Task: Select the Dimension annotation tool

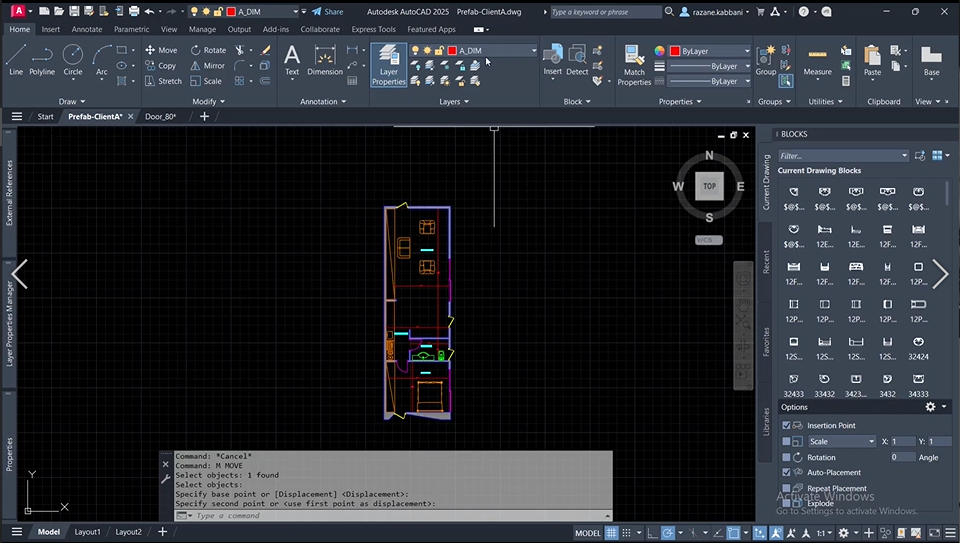Action: (325, 60)
